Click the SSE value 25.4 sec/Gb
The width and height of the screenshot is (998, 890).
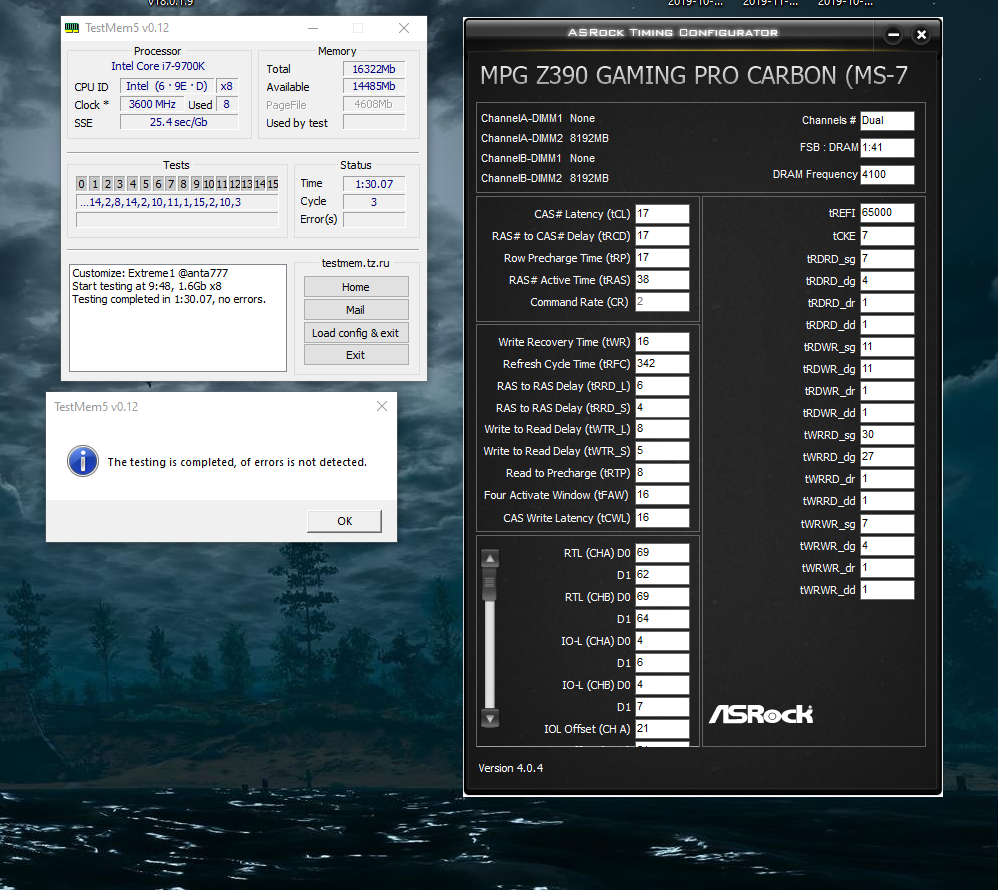pyautogui.click(x=179, y=122)
